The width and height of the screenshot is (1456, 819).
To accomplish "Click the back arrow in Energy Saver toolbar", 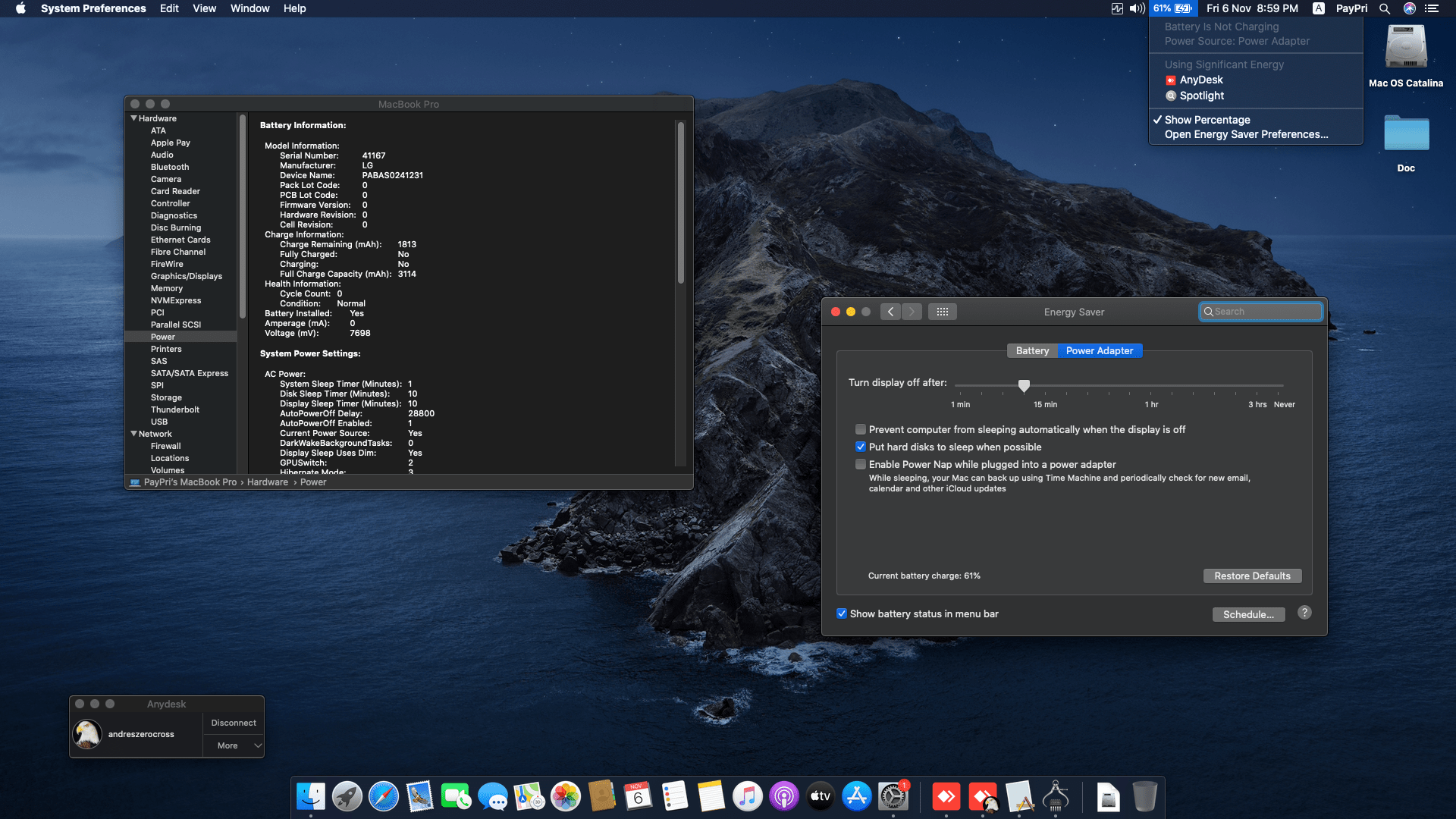I will click(x=891, y=312).
